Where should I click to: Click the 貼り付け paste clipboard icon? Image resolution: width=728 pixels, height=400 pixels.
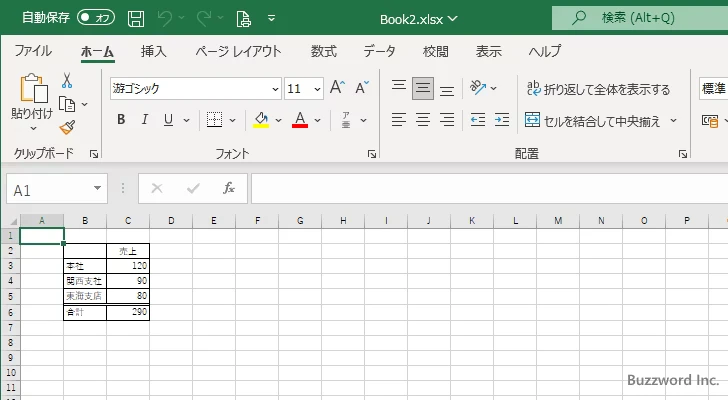tap(33, 88)
